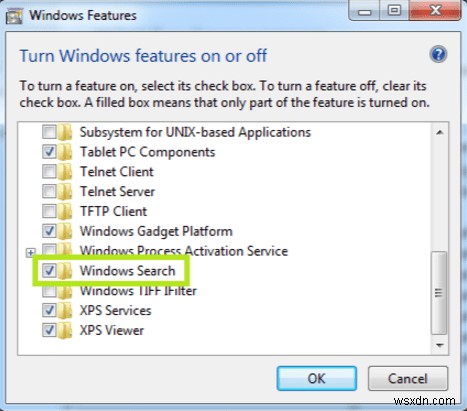Click the scrollbar up arrow
This screenshot has height=411, width=467.
[x=440, y=132]
